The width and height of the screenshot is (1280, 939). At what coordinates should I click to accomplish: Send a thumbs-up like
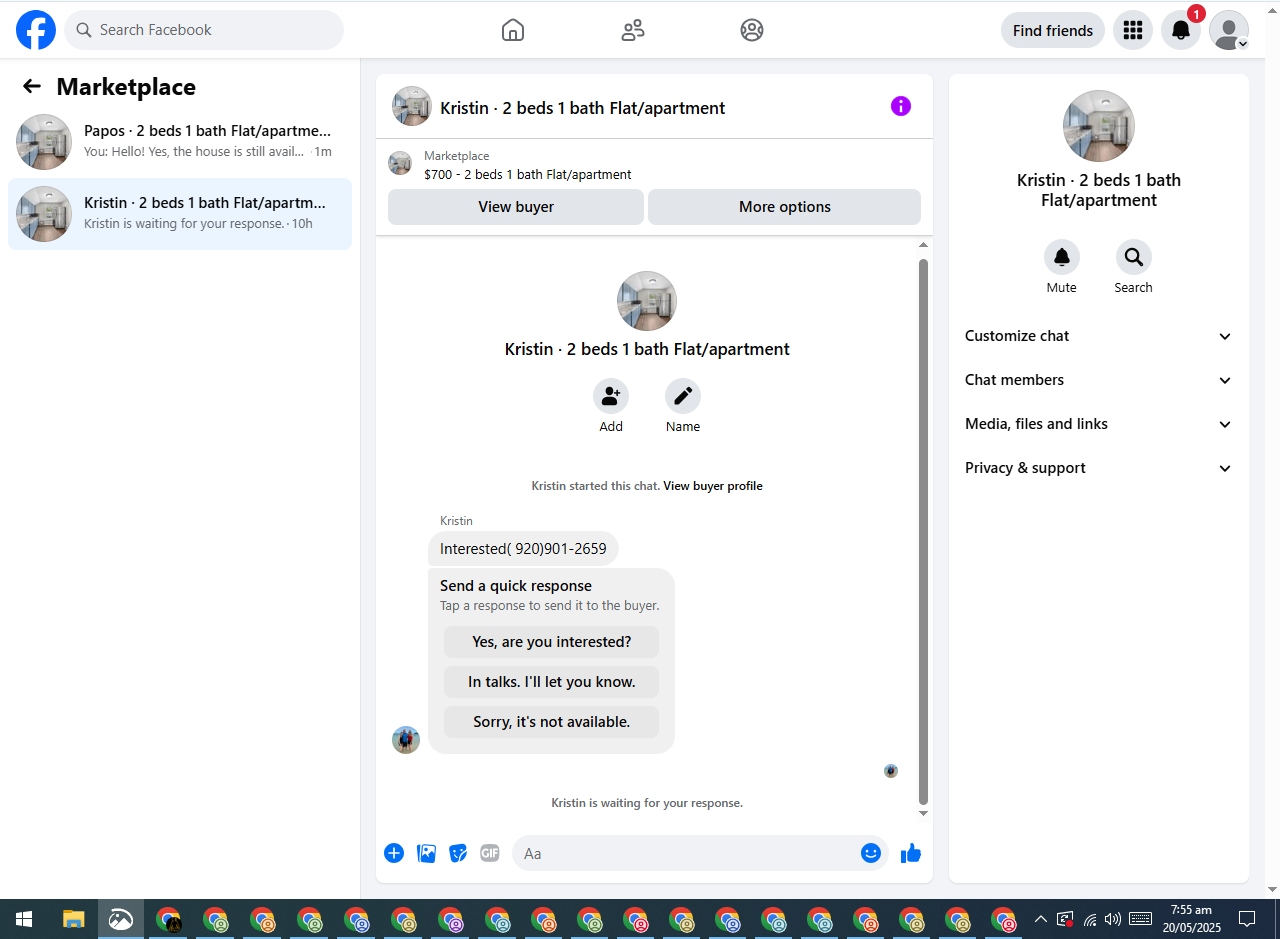[x=911, y=853]
